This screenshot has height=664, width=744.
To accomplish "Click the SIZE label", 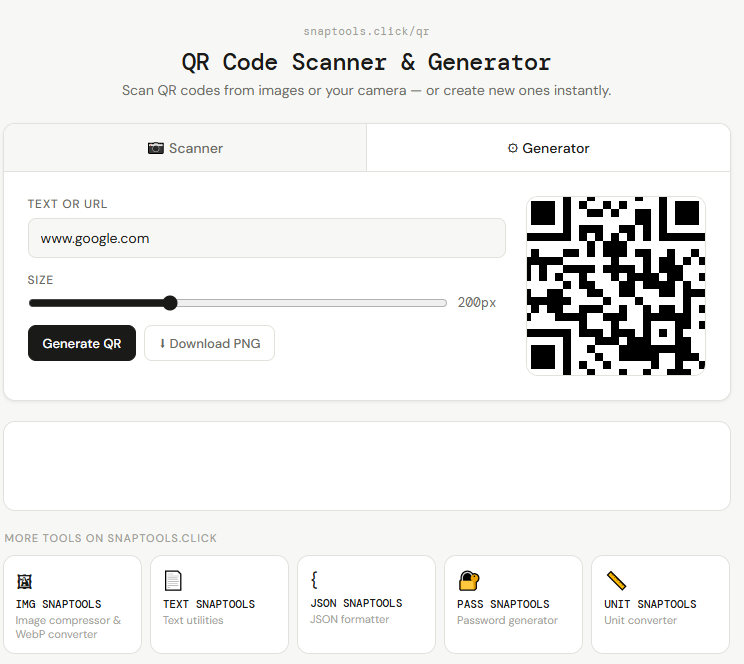I will point(40,280).
